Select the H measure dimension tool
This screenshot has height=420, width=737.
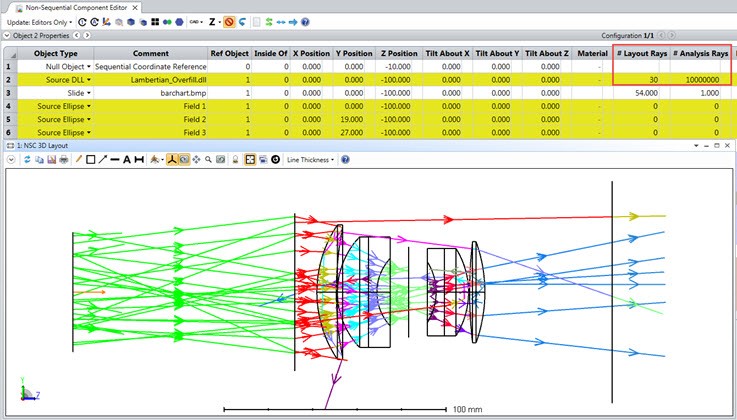(x=139, y=160)
